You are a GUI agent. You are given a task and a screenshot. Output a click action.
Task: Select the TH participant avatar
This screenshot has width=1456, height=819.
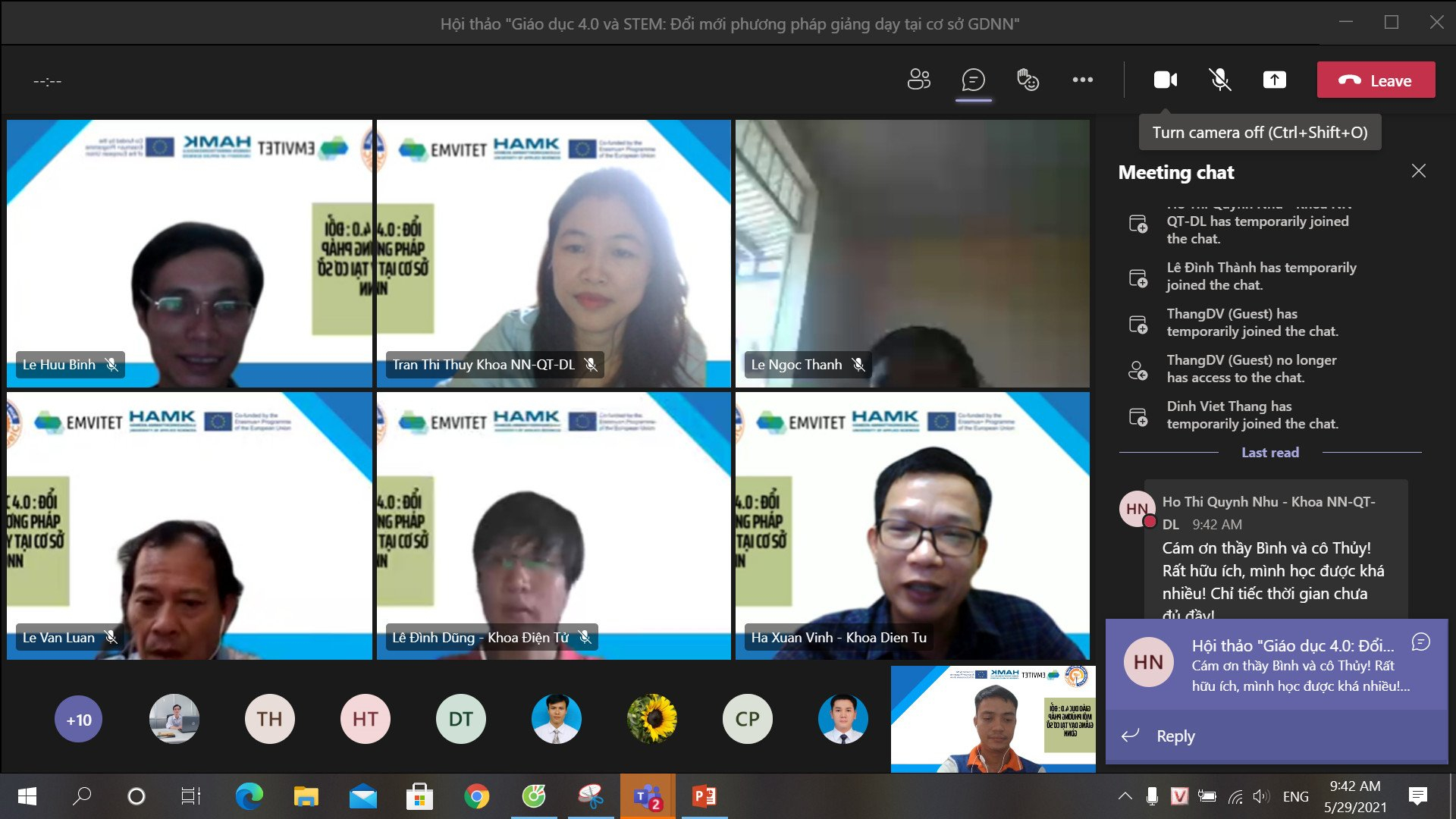coord(269,719)
